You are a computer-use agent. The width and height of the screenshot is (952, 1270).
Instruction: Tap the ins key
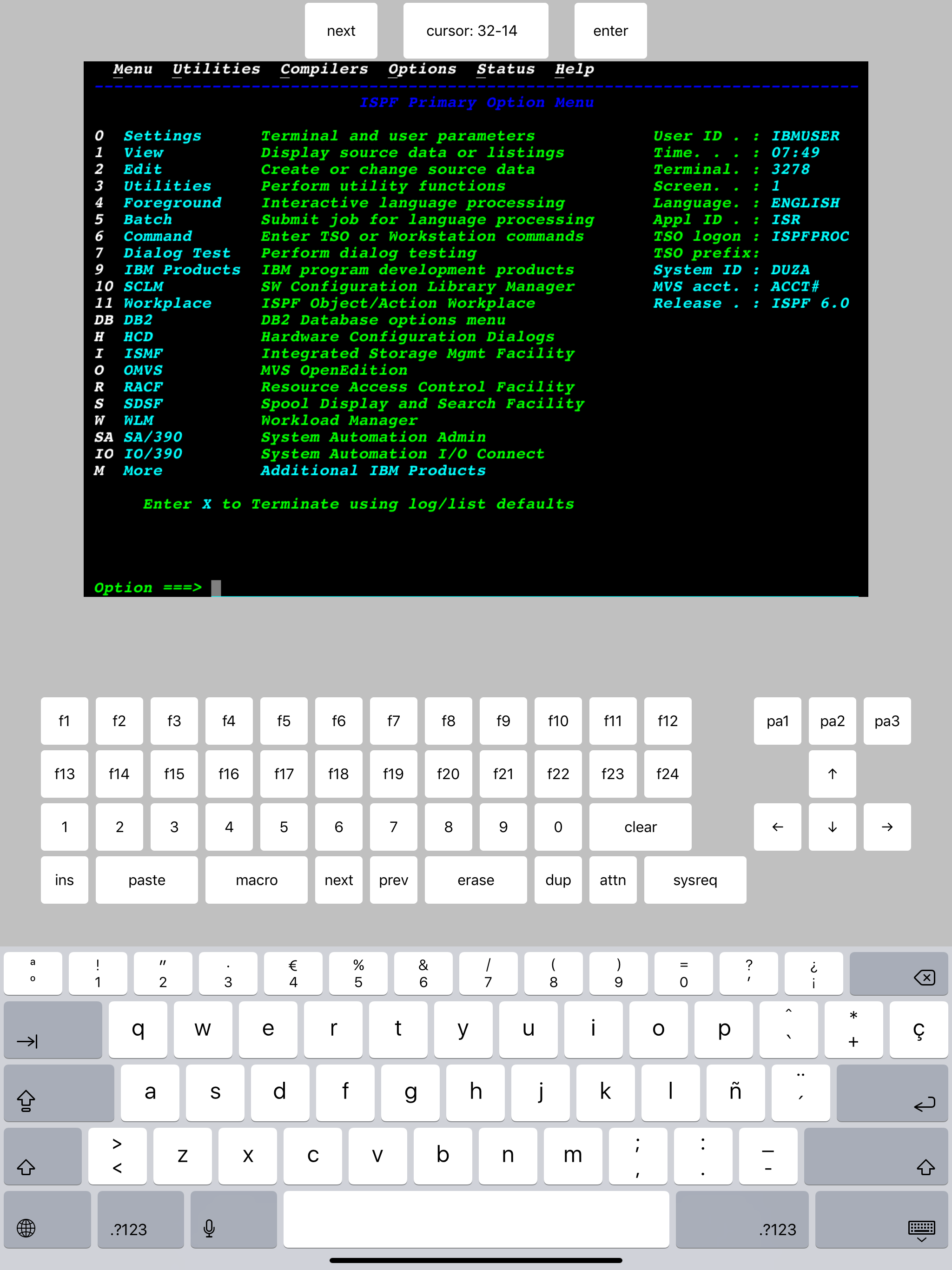point(64,880)
